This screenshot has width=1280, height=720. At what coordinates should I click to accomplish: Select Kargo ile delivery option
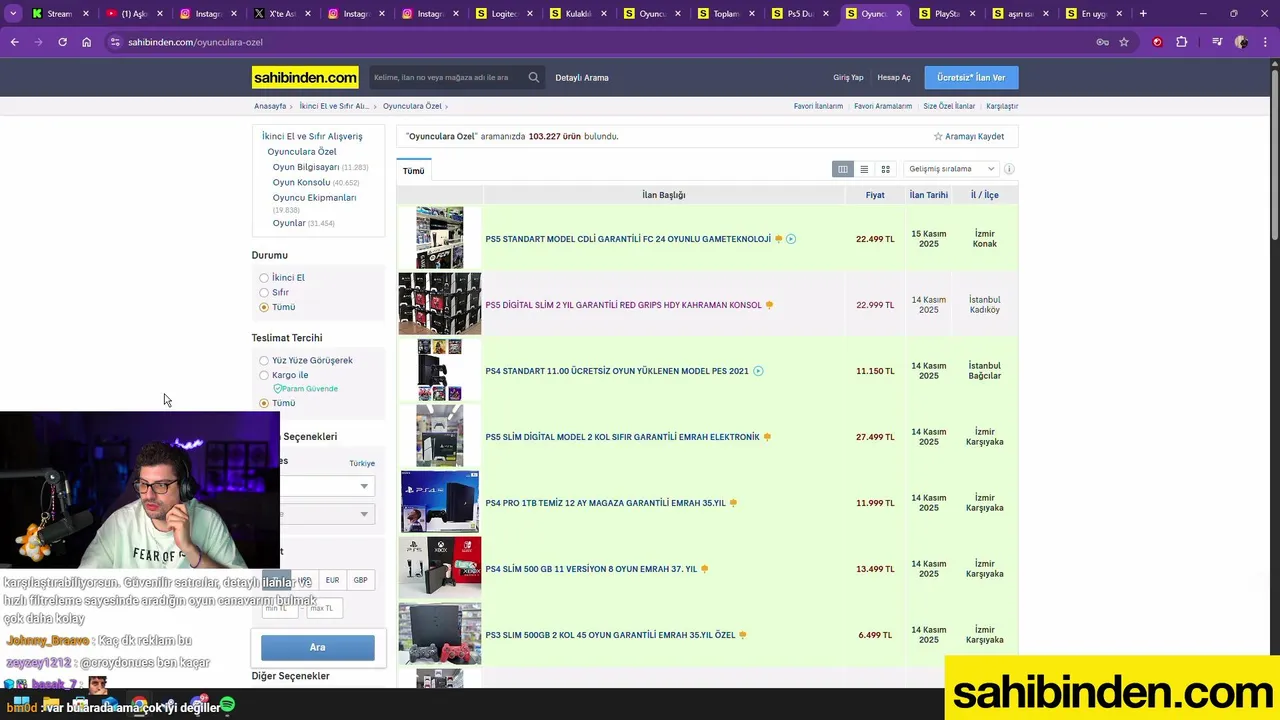[x=264, y=376]
